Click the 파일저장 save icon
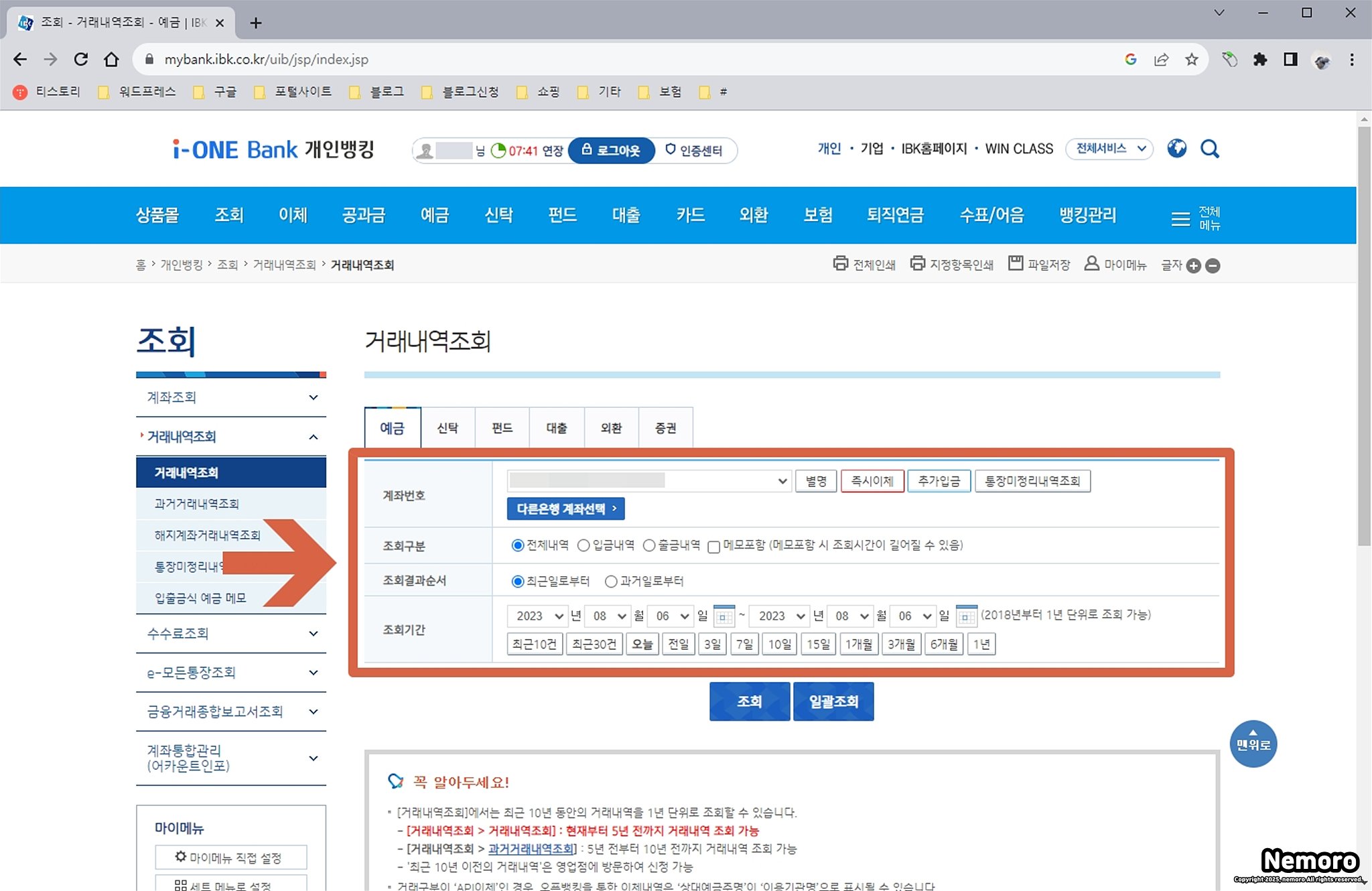The height and width of the screenshot is (891, 1372). point(1016,263)
